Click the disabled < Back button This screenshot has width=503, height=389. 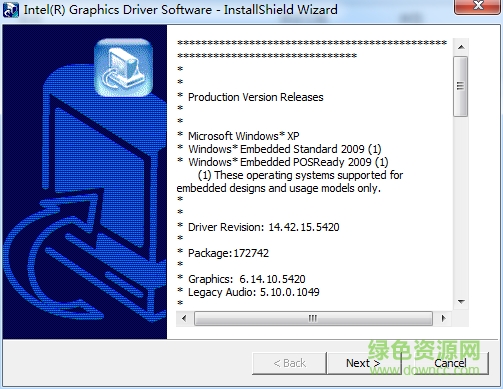(289, 363)
